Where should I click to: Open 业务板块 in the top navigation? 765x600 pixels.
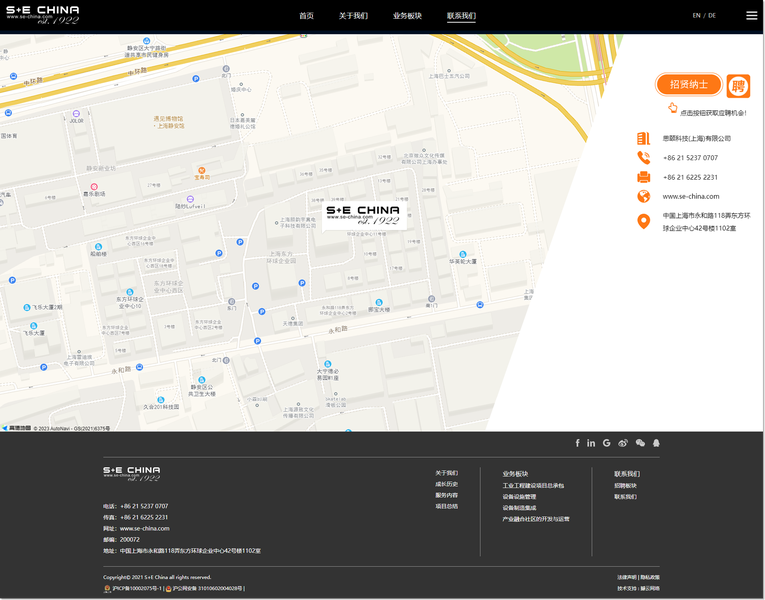point(407,16)
